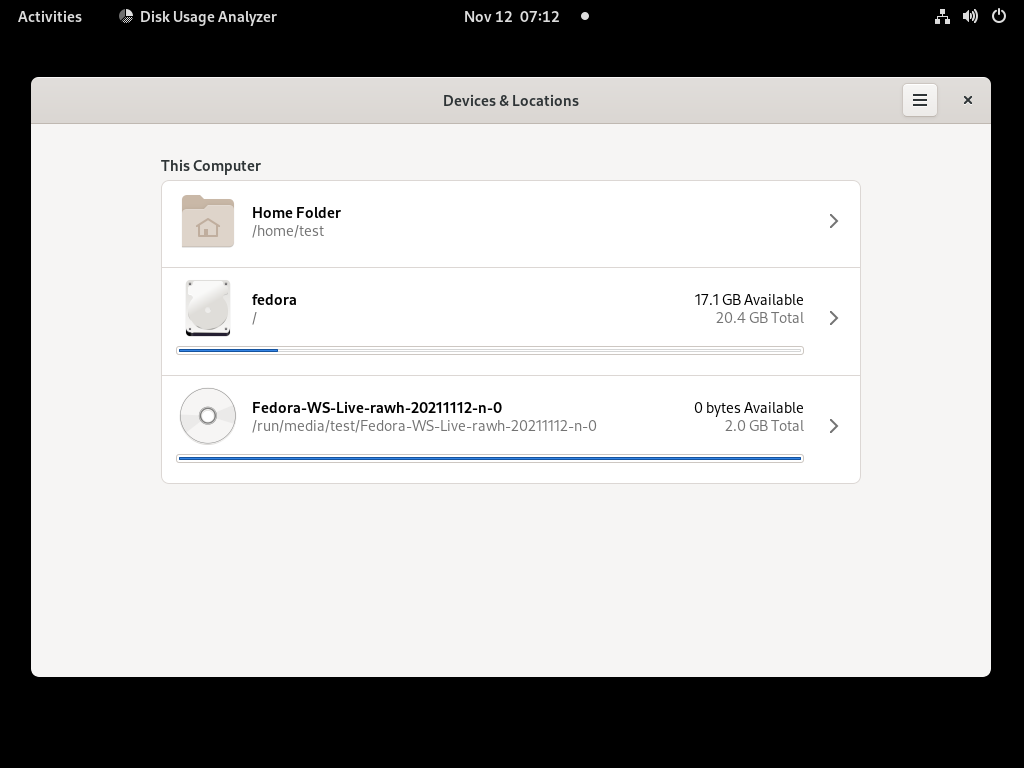The height and width of the screenshot is (768, 1024).
Task: Open the clock Nov 12 07:12
Action: [511, 16]
